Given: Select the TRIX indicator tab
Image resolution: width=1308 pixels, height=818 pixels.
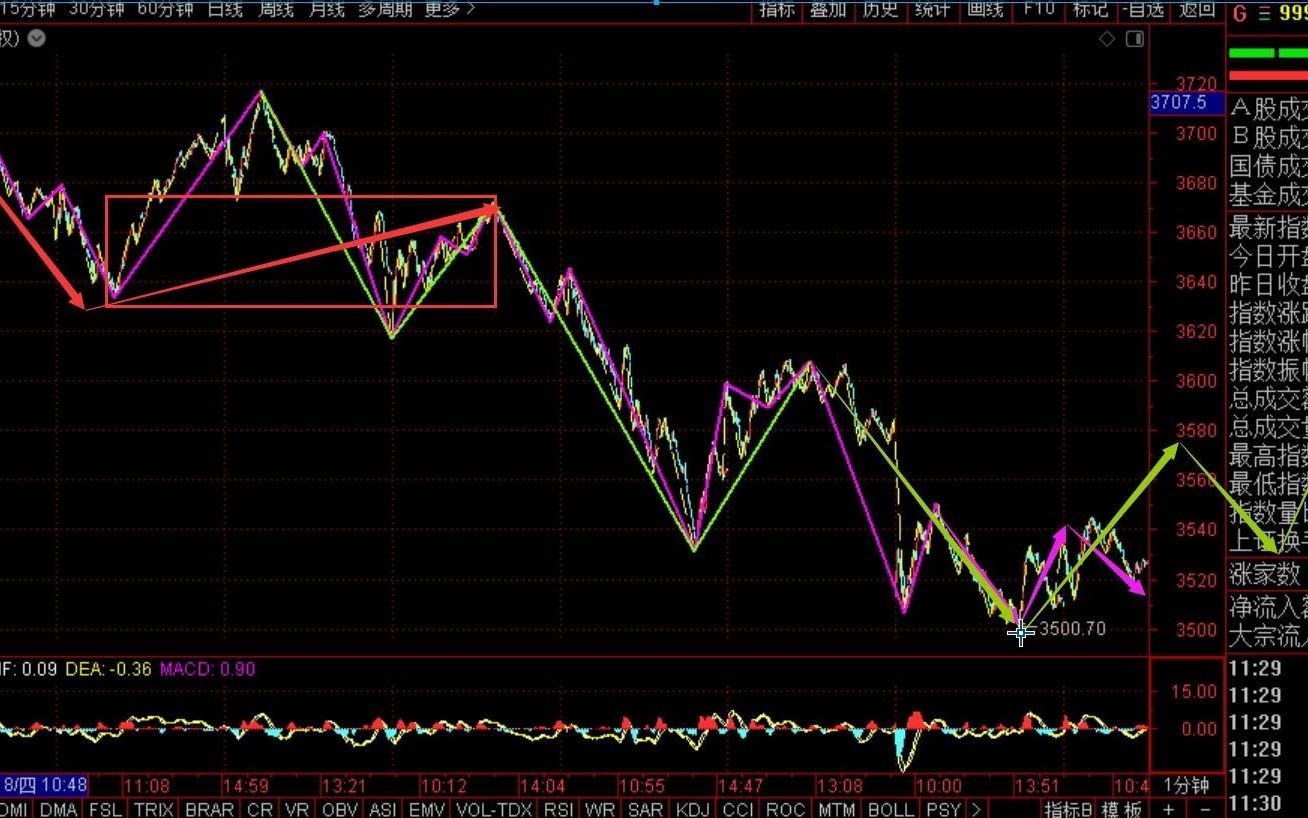Looking at the screenshot, I should pyautogui.click(x=154, y=809).
